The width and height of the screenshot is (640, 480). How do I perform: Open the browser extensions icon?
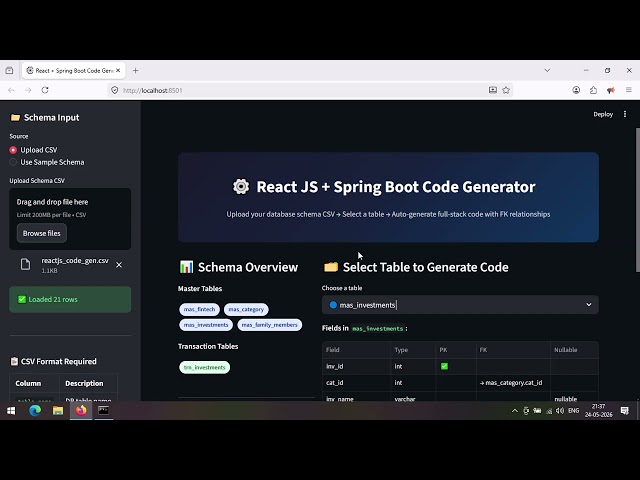593,90
